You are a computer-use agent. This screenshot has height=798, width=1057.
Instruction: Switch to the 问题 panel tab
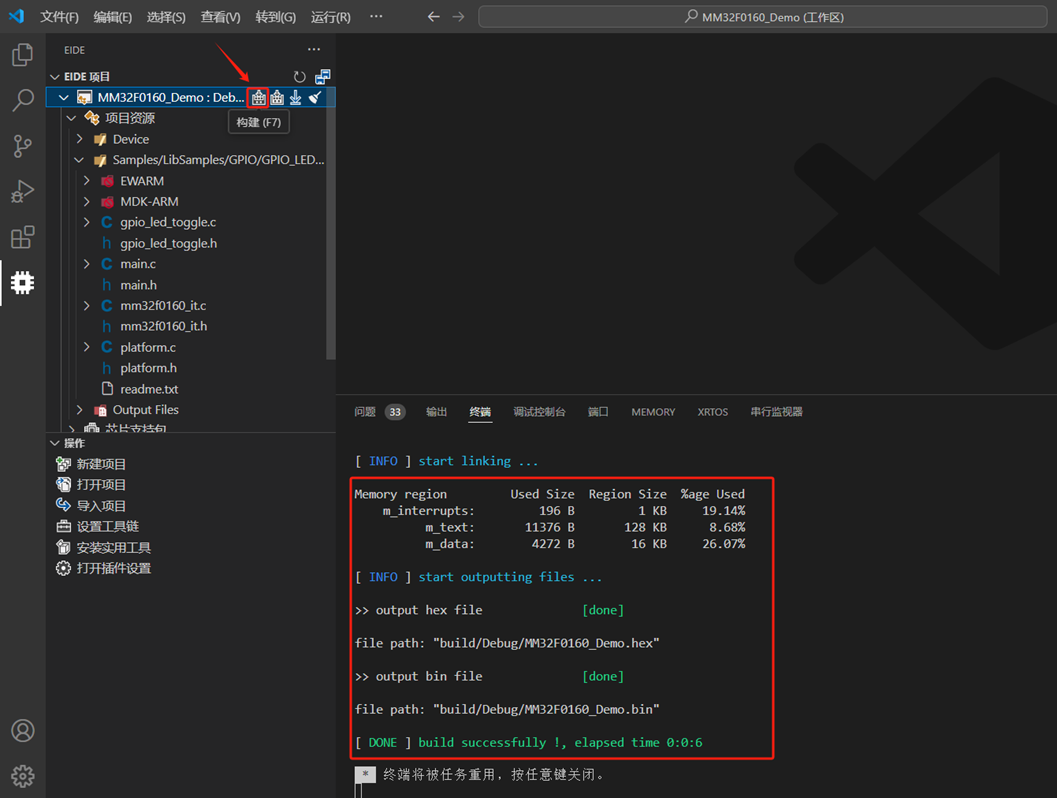[x=365, y=412]
